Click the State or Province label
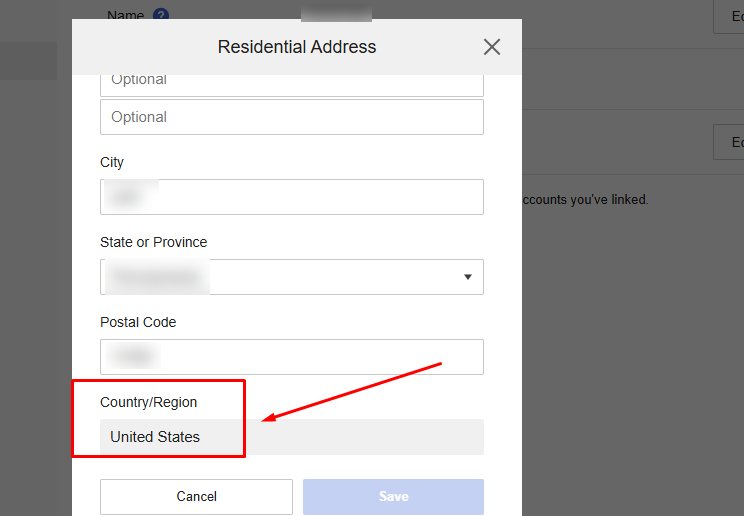744x516 pixels. coord(154,242)
